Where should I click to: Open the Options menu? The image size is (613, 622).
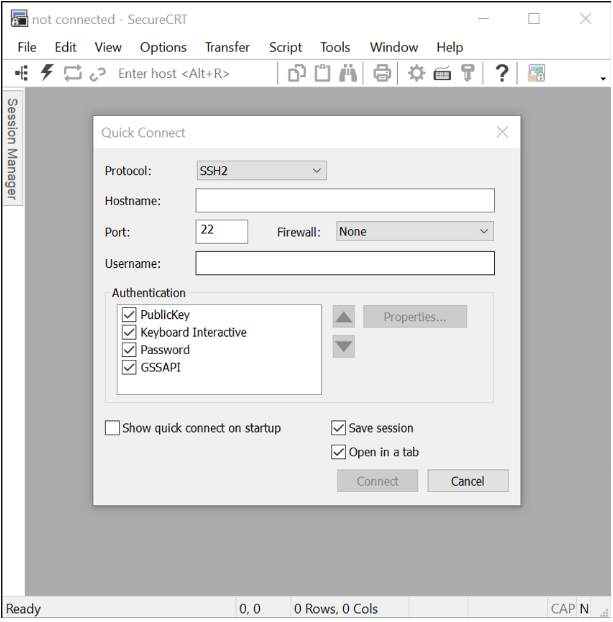[x=163, y=47]
